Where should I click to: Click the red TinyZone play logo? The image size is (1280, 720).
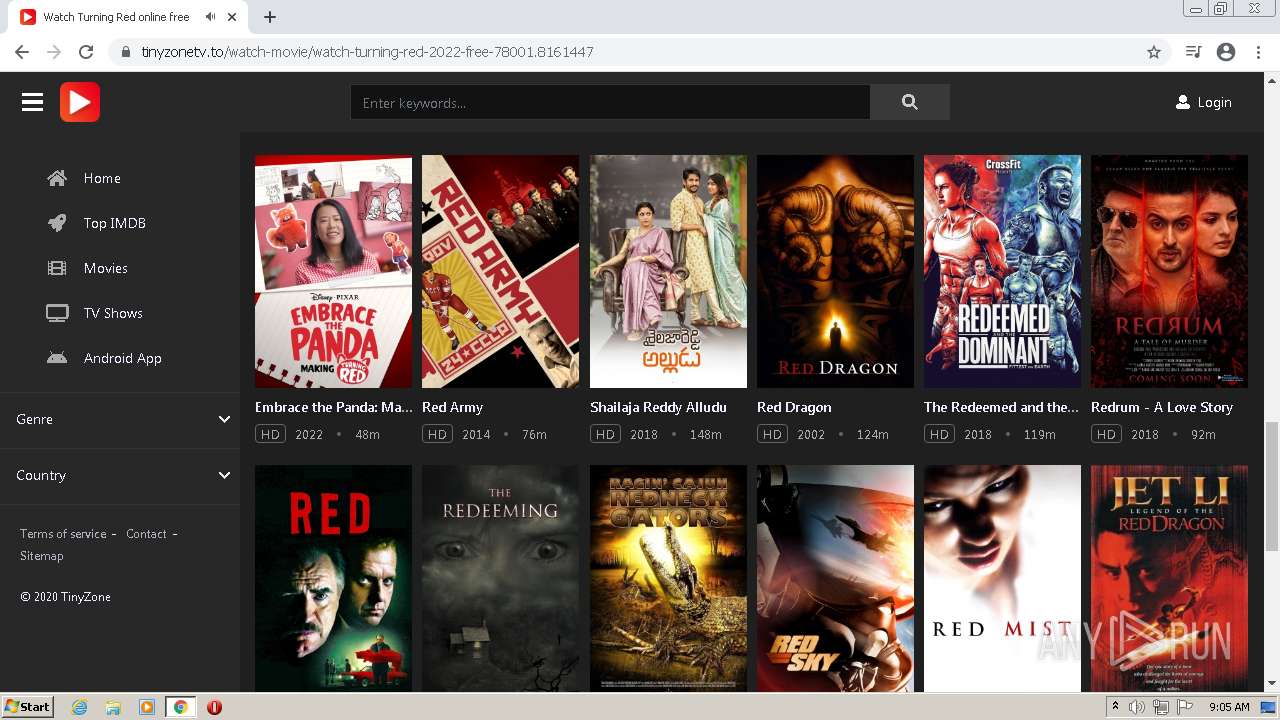point(80,102)
